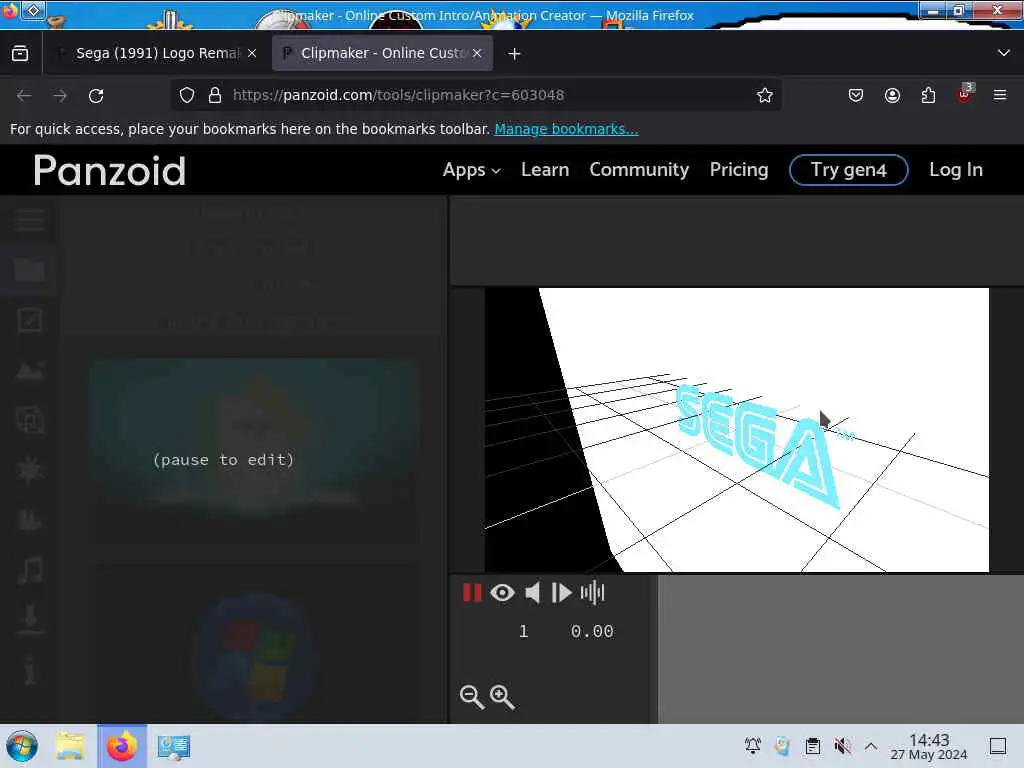Toggle the audio waveform display icon
The height and width of the screenshot is (768, 1024).
592,592
